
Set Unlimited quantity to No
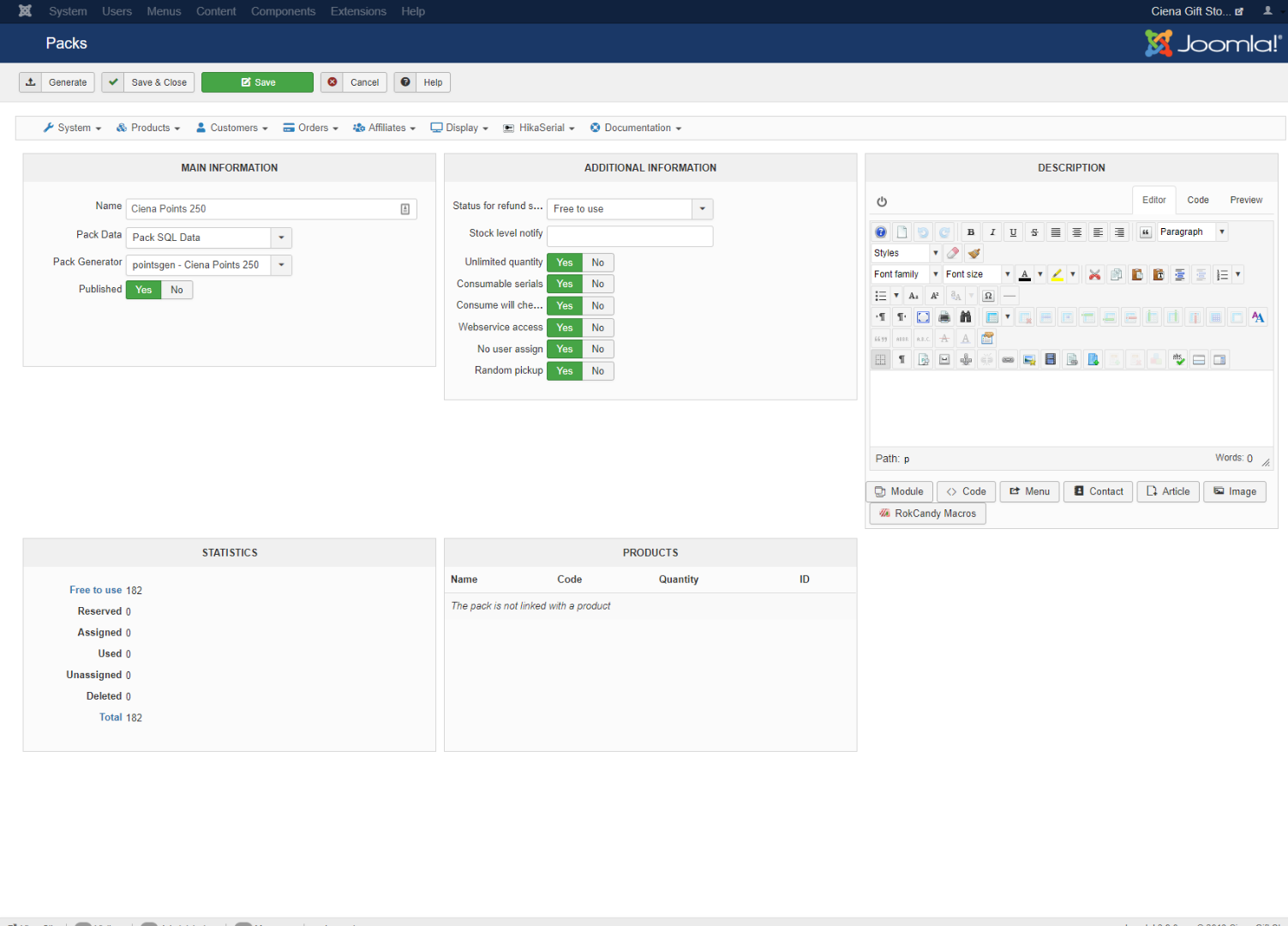point(598,263)
